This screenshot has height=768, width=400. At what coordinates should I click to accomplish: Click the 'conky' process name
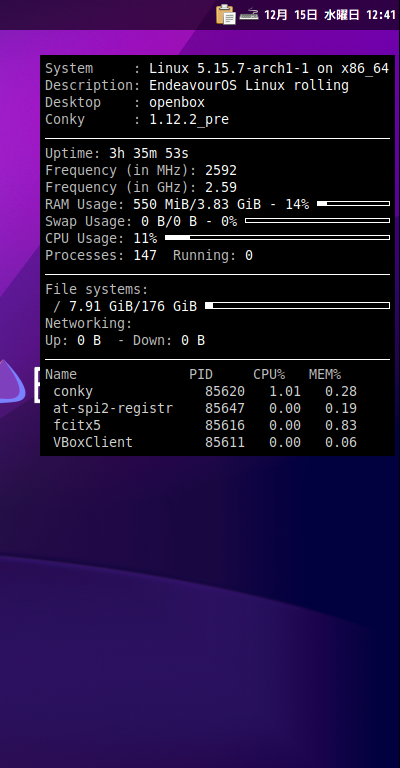73,391
